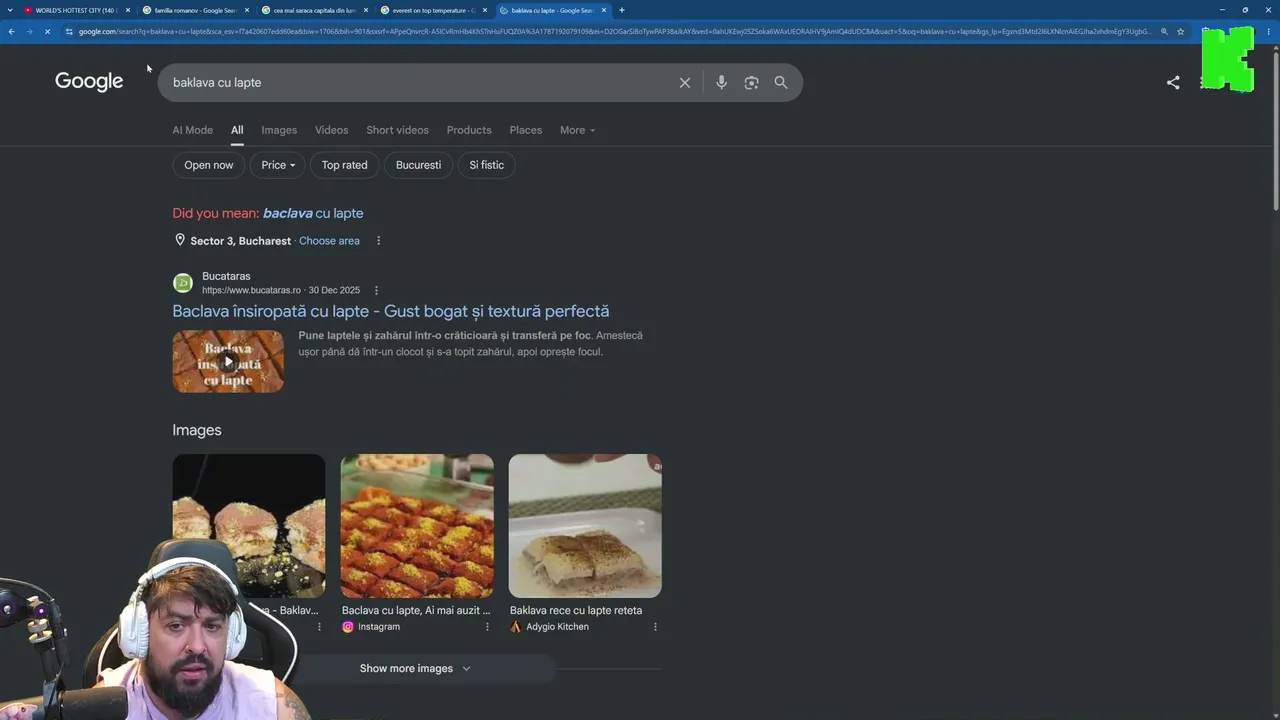
Task: Click the location pin icon by Sector 3
Action: (180, 240)
